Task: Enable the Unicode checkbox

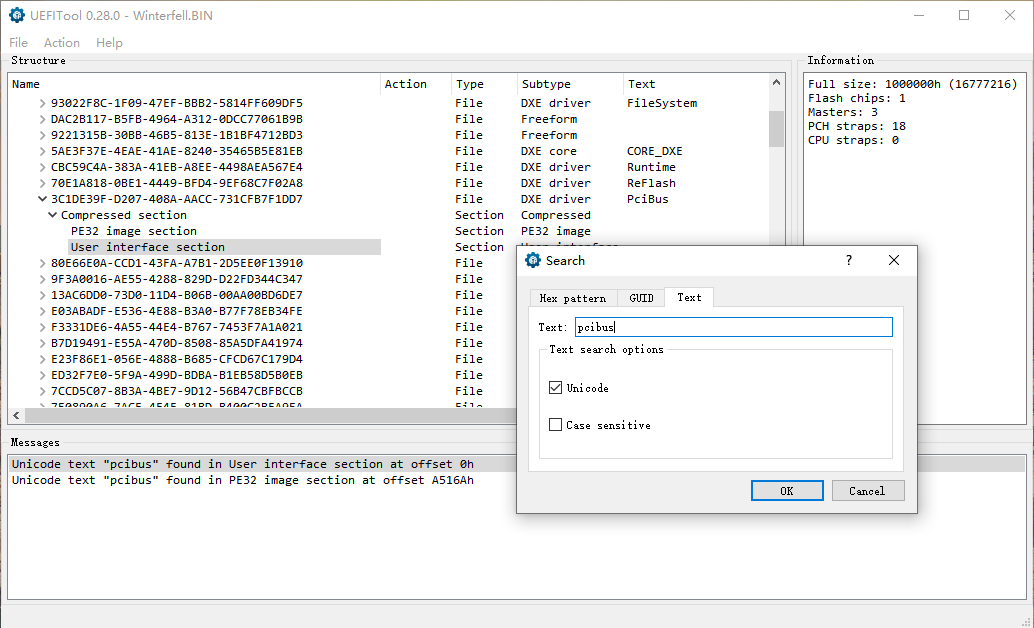Action: tap(555, 388)
